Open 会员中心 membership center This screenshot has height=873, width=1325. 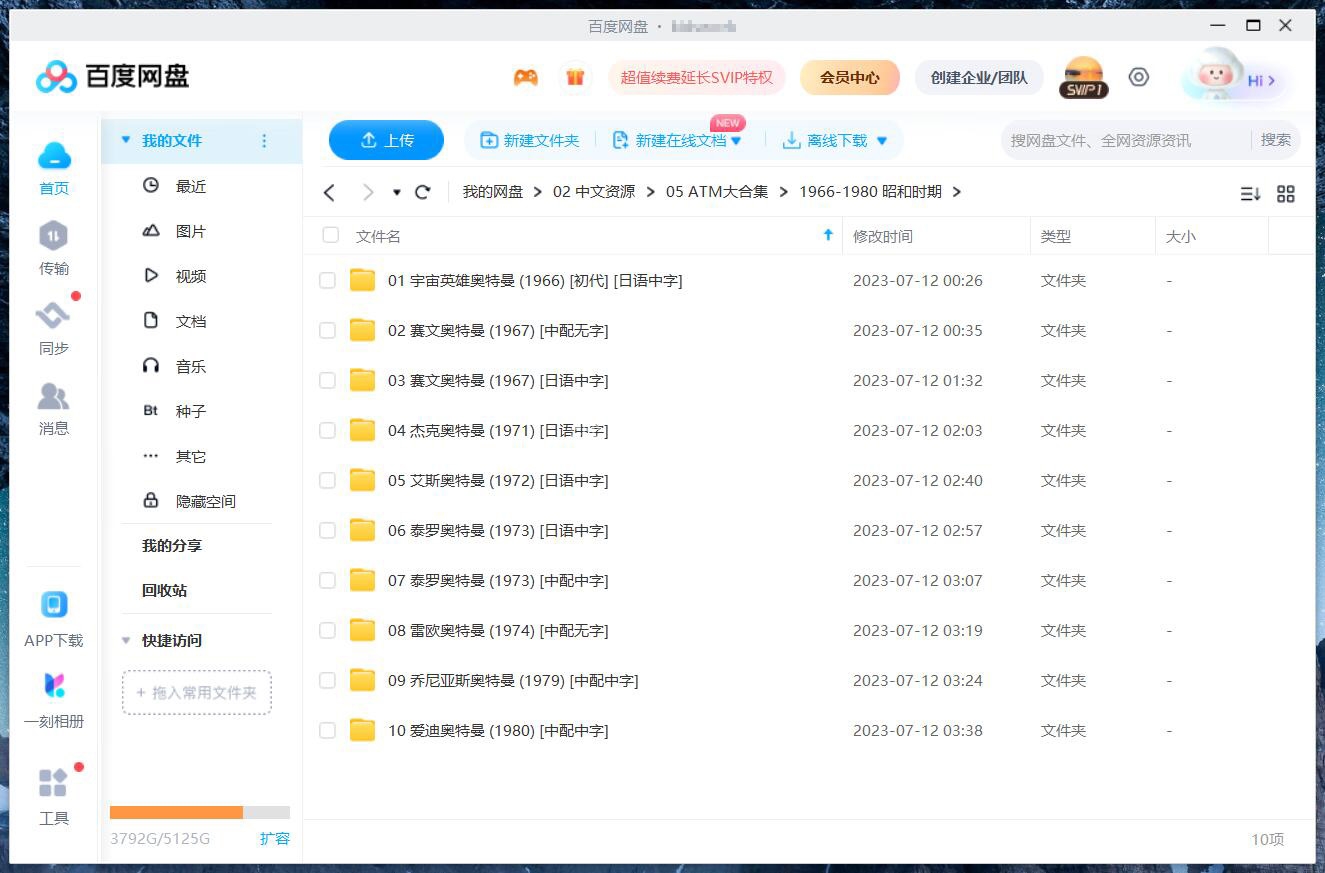(849, 77)
